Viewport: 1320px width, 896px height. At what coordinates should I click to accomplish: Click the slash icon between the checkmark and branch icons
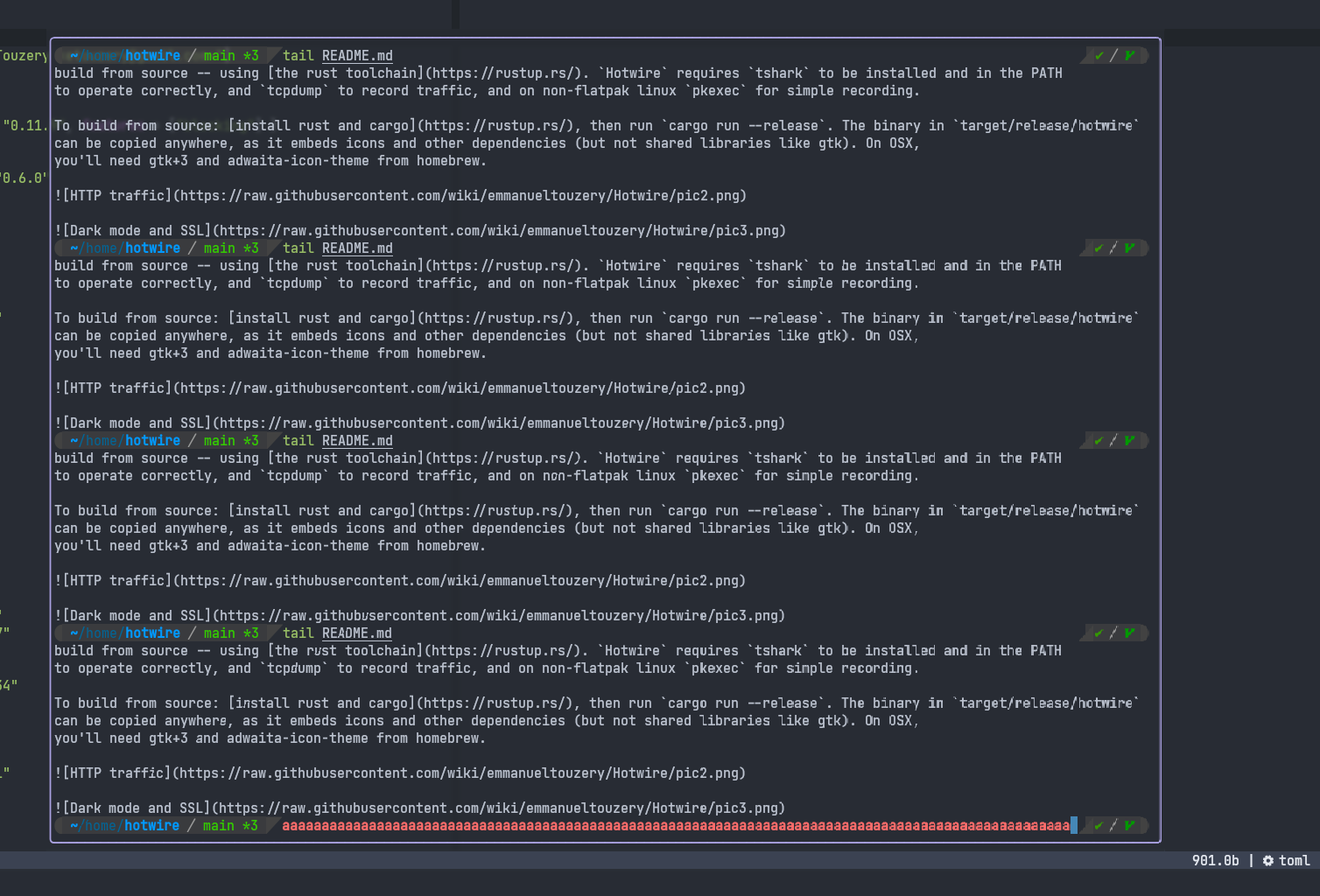1113,55
